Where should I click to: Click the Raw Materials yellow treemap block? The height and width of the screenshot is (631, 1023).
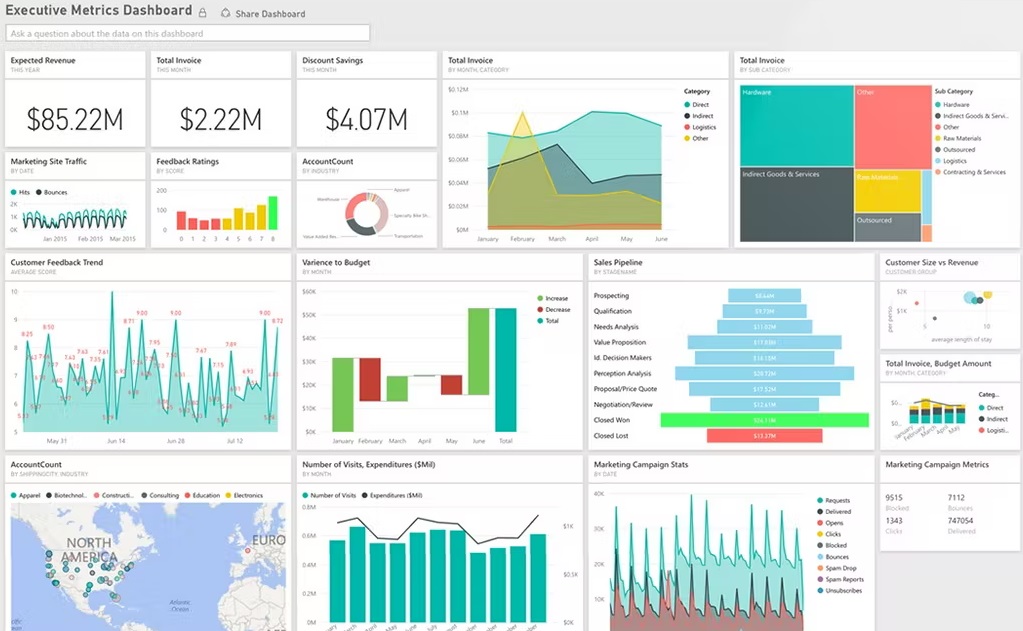887,190
